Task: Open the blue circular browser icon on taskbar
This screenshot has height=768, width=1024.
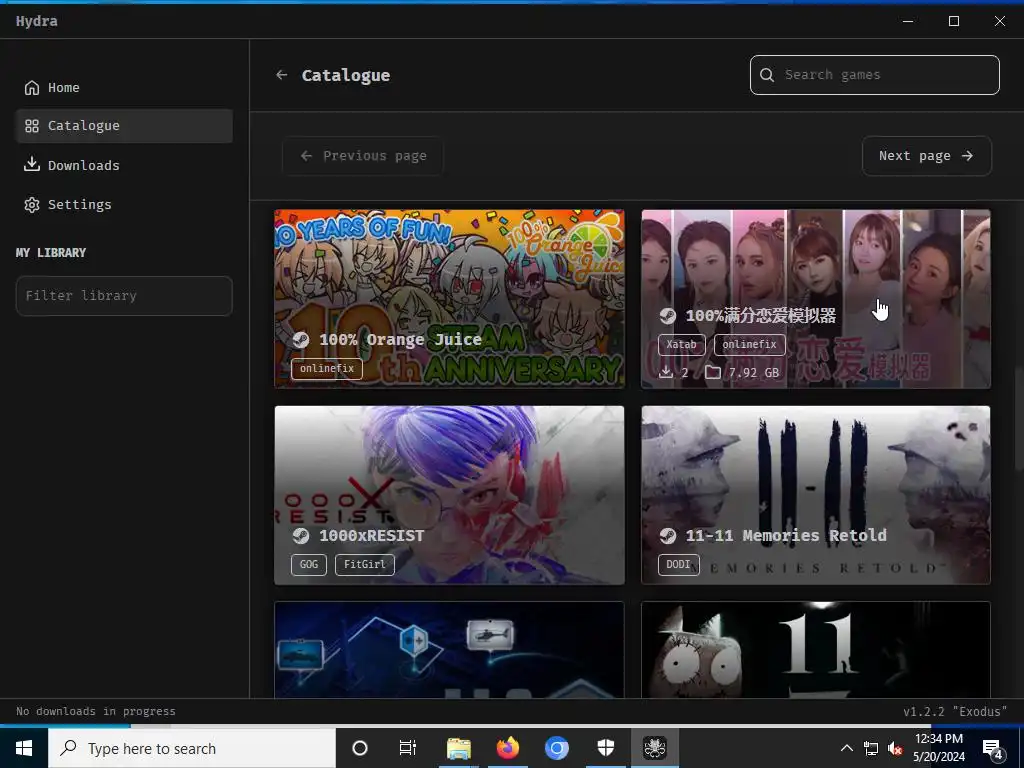Action: point(556,748)
